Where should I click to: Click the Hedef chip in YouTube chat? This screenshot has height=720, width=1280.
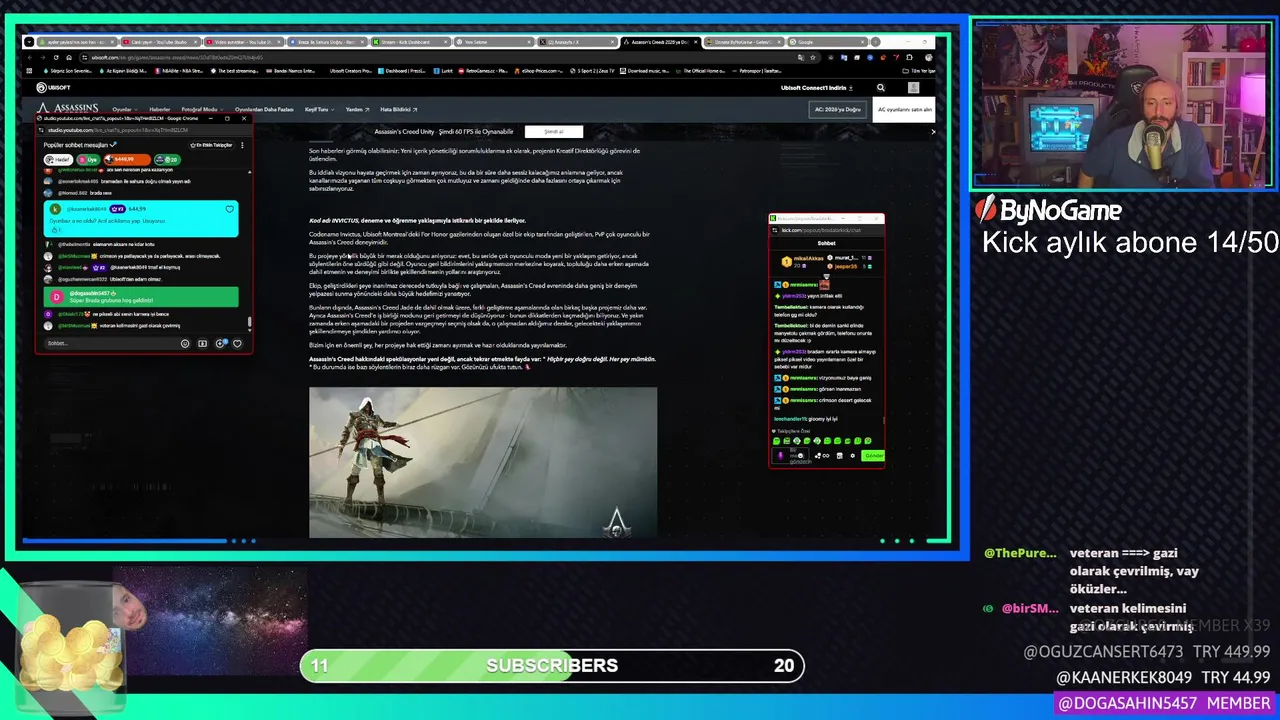coord(59,159)
